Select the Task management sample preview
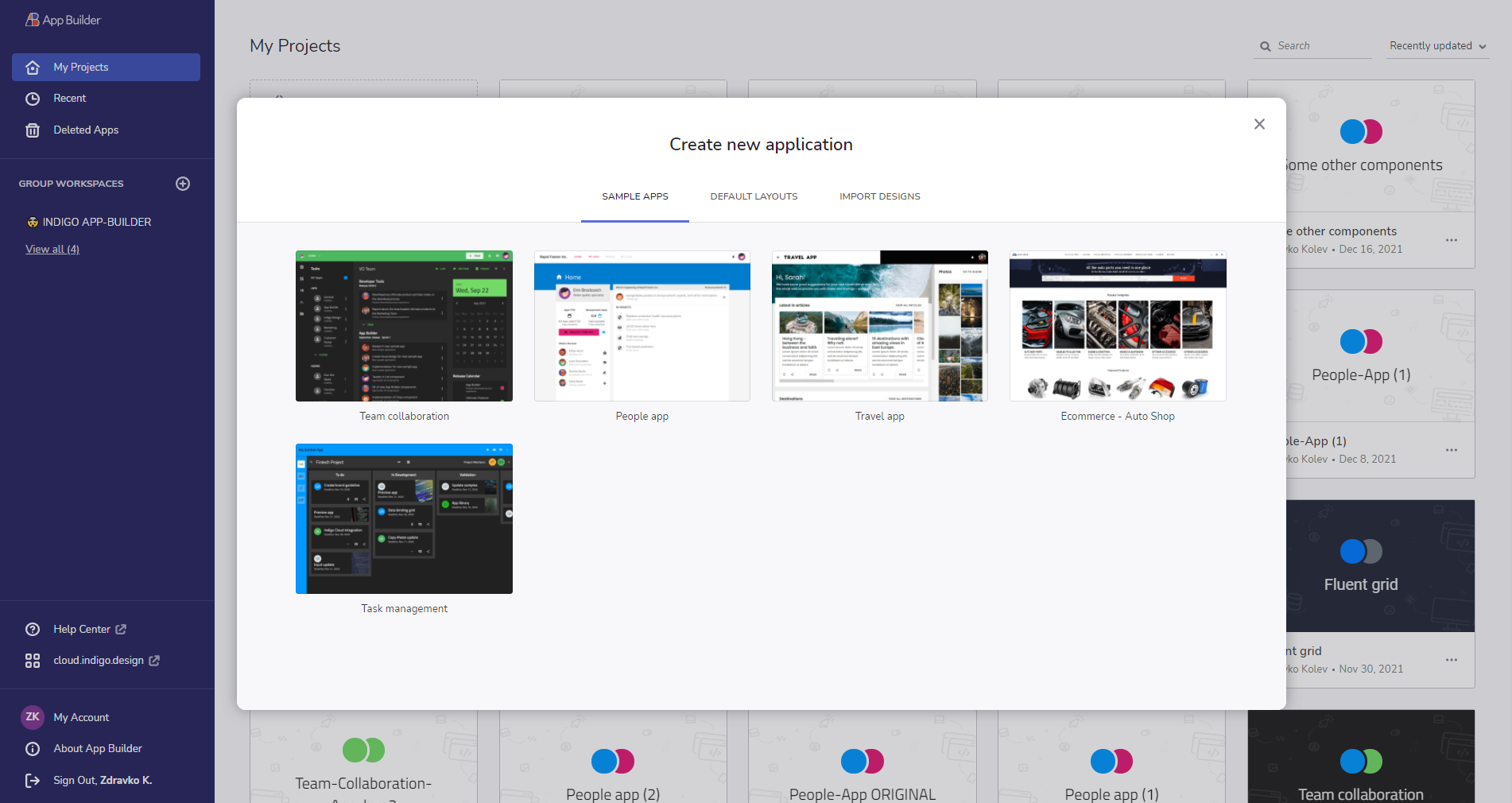Image resolution: width=1512 pixels, height=803 pixels. coord(404,518)
